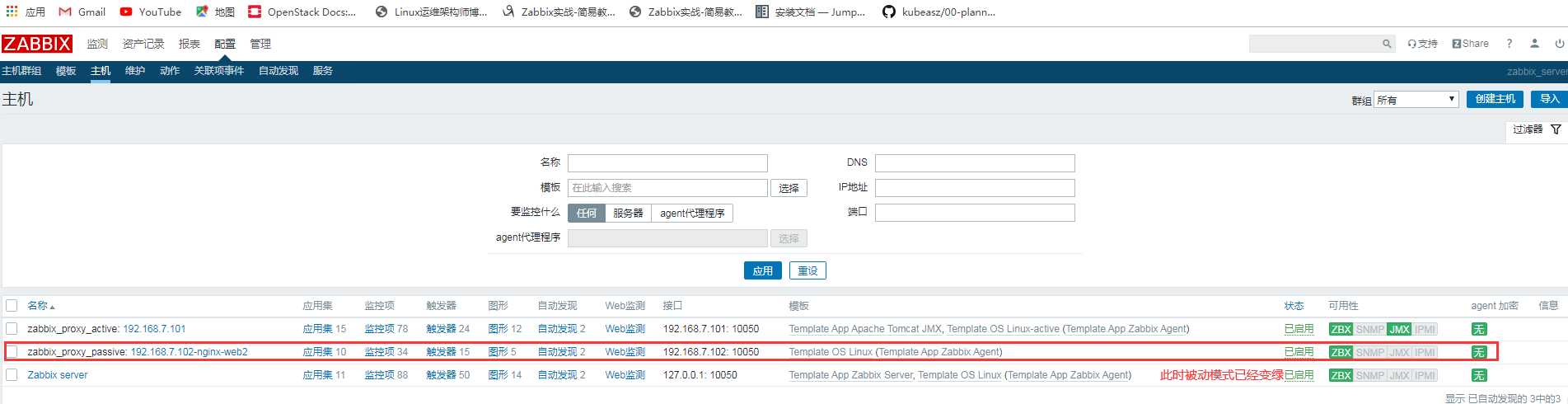This screenshot has width=1568, height=404.
Task: Focus the DNS input field
Action: [x=975, y=163]
